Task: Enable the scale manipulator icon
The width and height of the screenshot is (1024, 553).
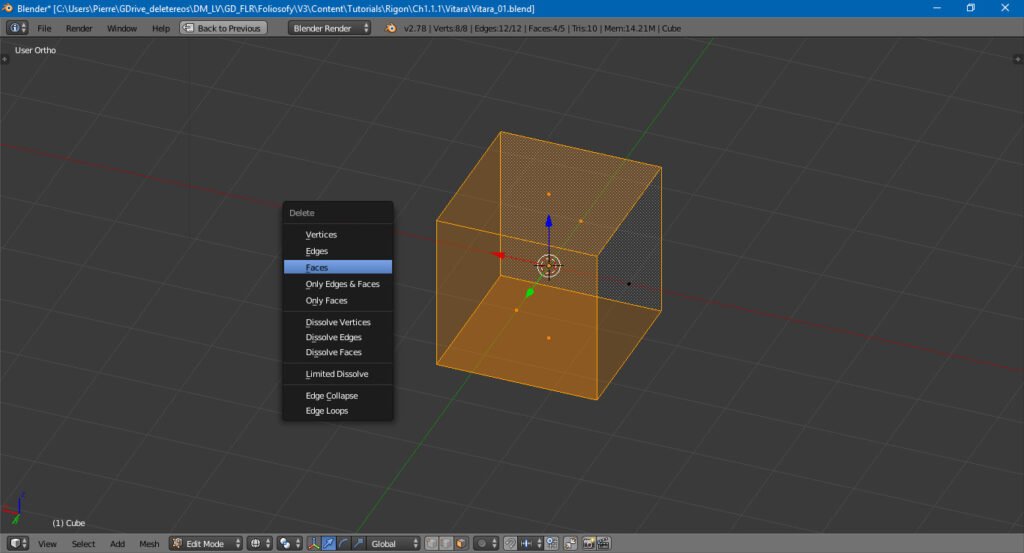Action: (x=359, y=543)
